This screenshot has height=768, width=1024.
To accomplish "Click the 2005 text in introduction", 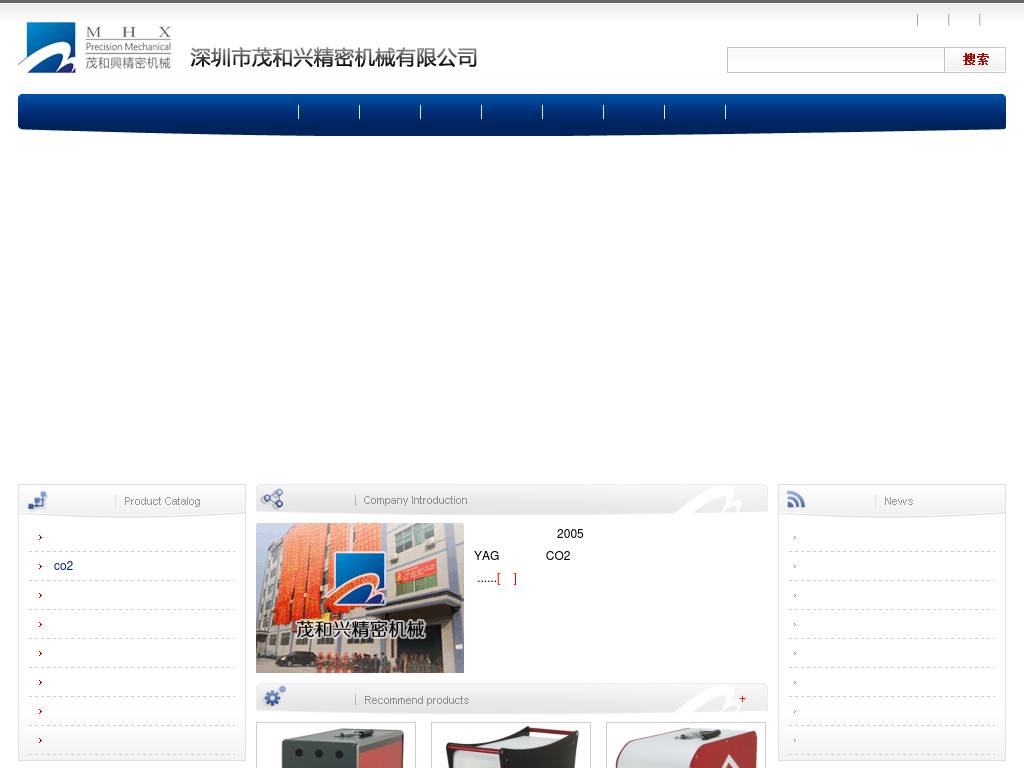I will pyautogui.click(x=570, y=534).
